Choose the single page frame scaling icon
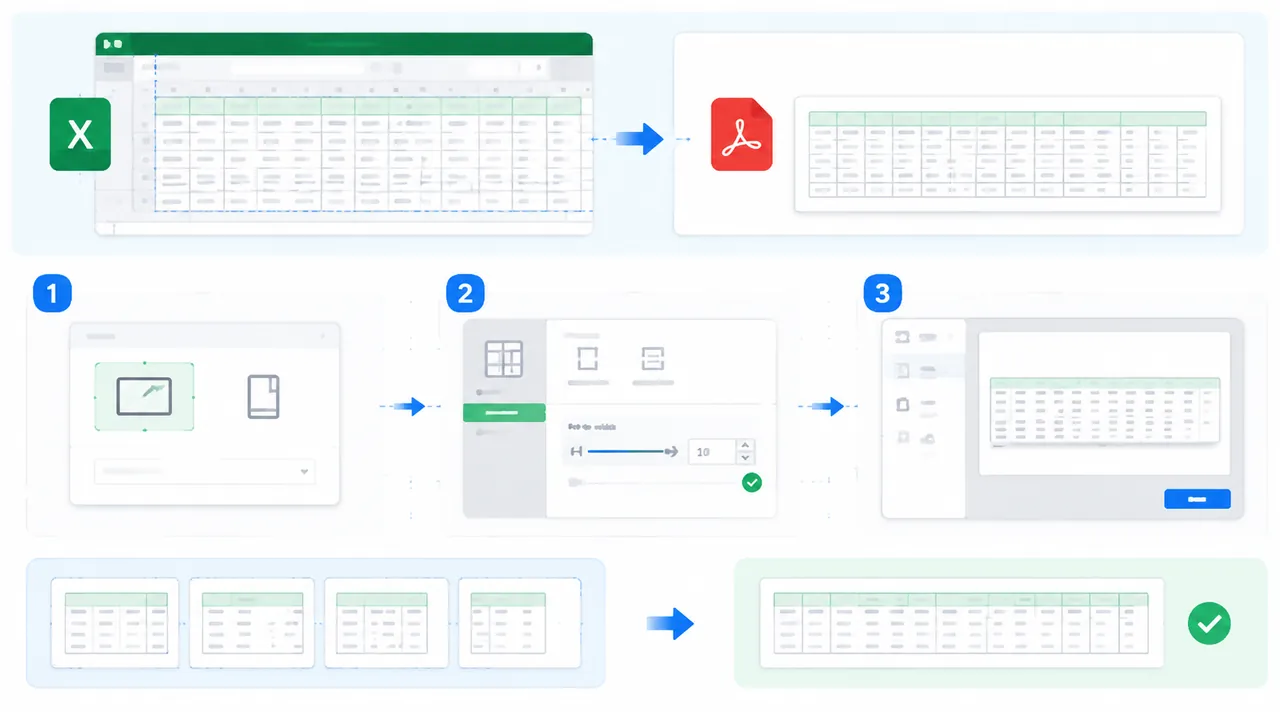The width and height of the screenshot is (1280, 712). [x=588, y=358]
